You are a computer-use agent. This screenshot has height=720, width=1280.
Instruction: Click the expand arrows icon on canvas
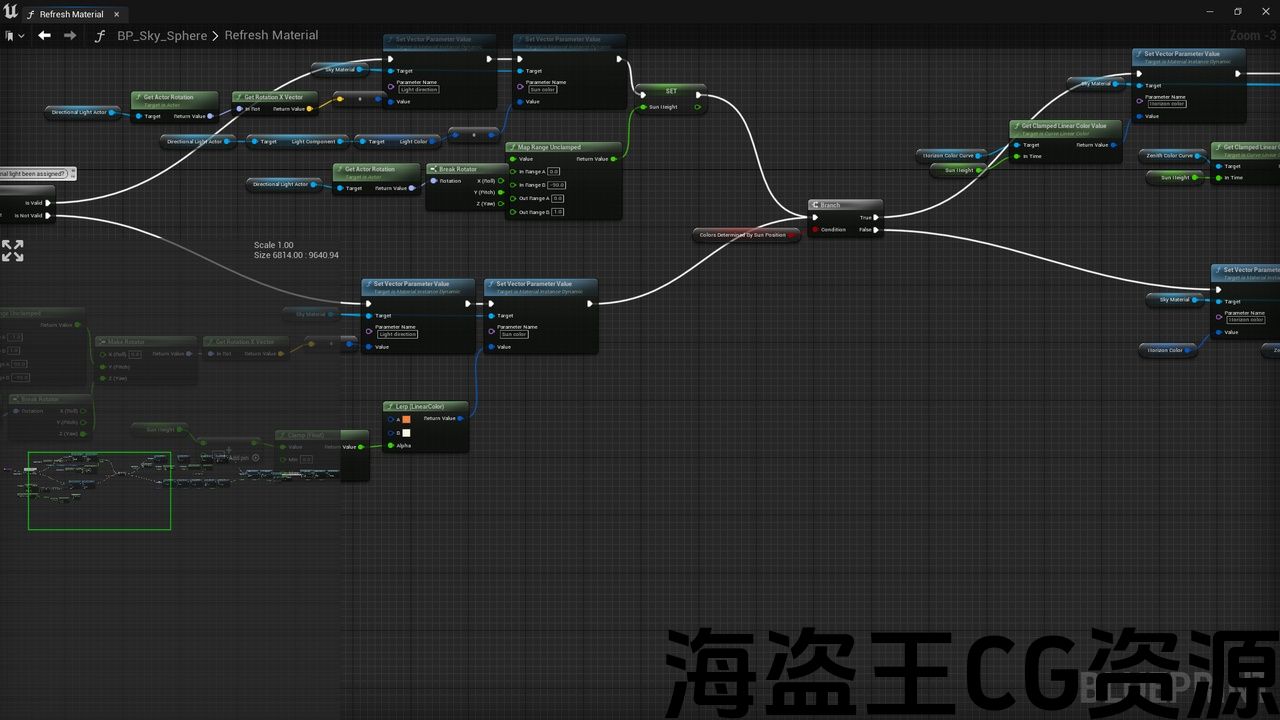point(13,251)
